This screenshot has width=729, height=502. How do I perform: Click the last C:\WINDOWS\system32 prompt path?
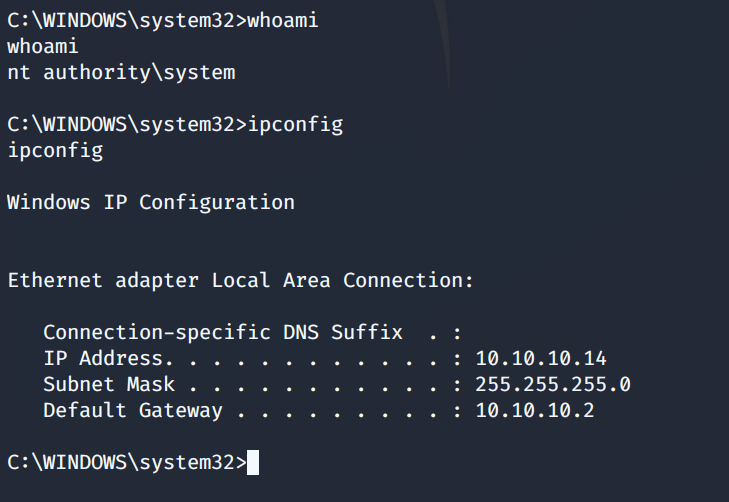click(x=120, y=462)
